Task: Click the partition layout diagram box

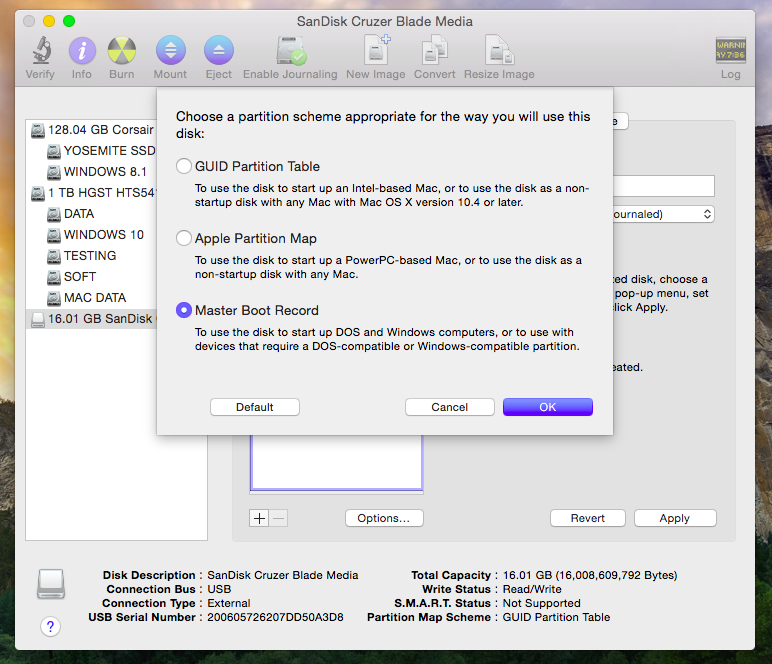Action: pyautogui.click(x=336, y=463)
